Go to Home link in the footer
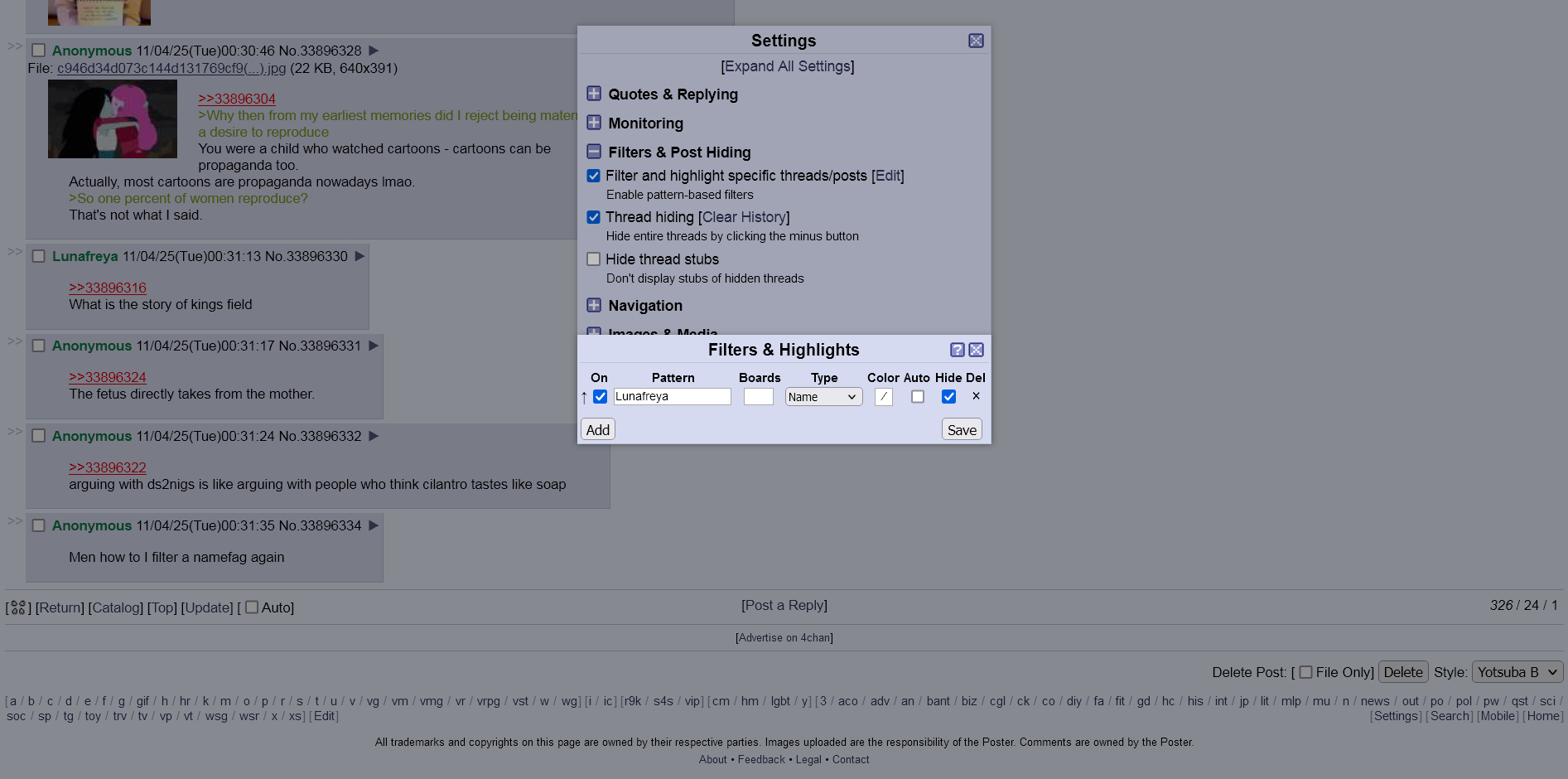The height and width of the screenshot is (779, 1568). pos(1543,716)
